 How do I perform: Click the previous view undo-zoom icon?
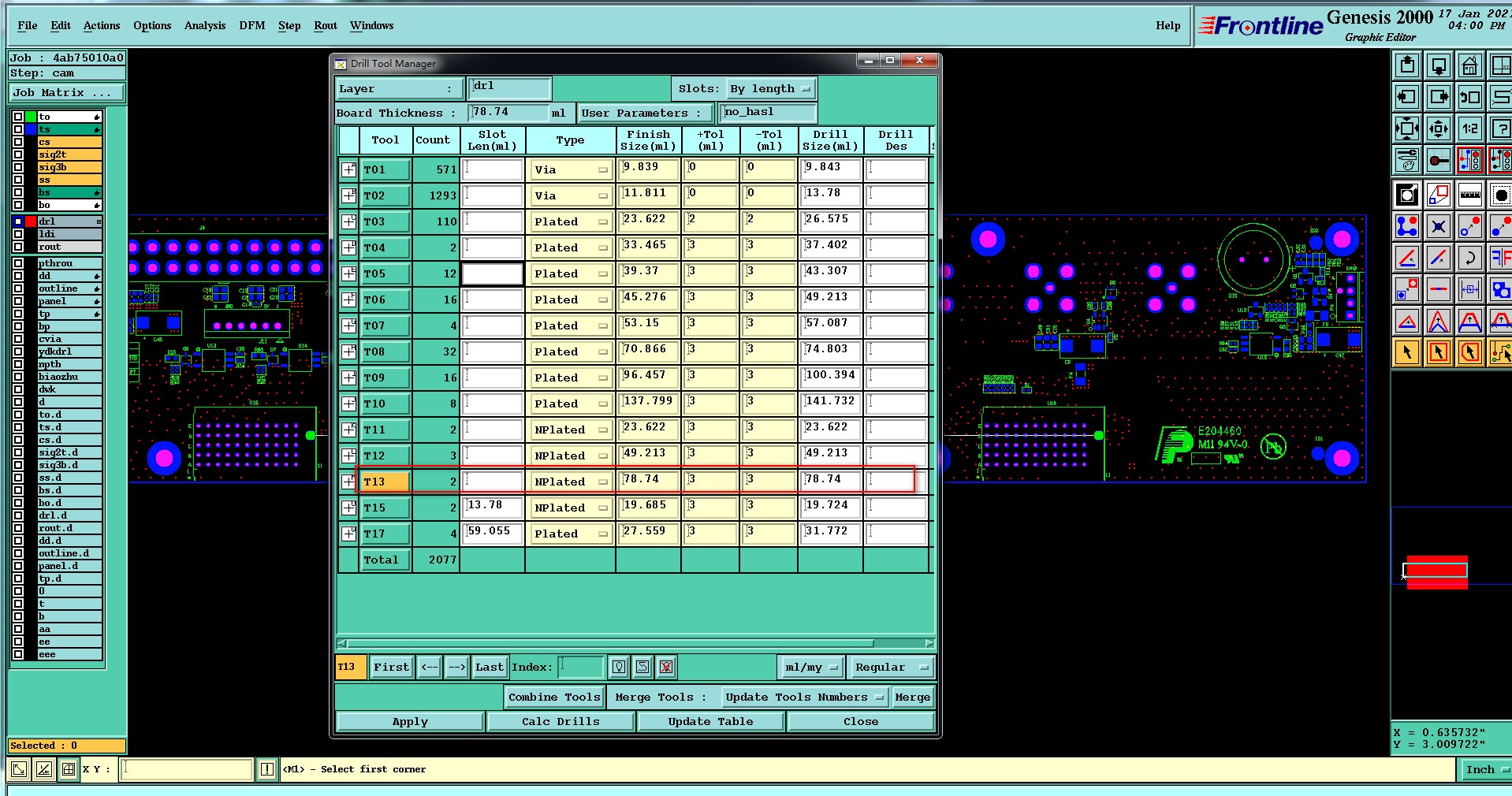[1469, 98]
